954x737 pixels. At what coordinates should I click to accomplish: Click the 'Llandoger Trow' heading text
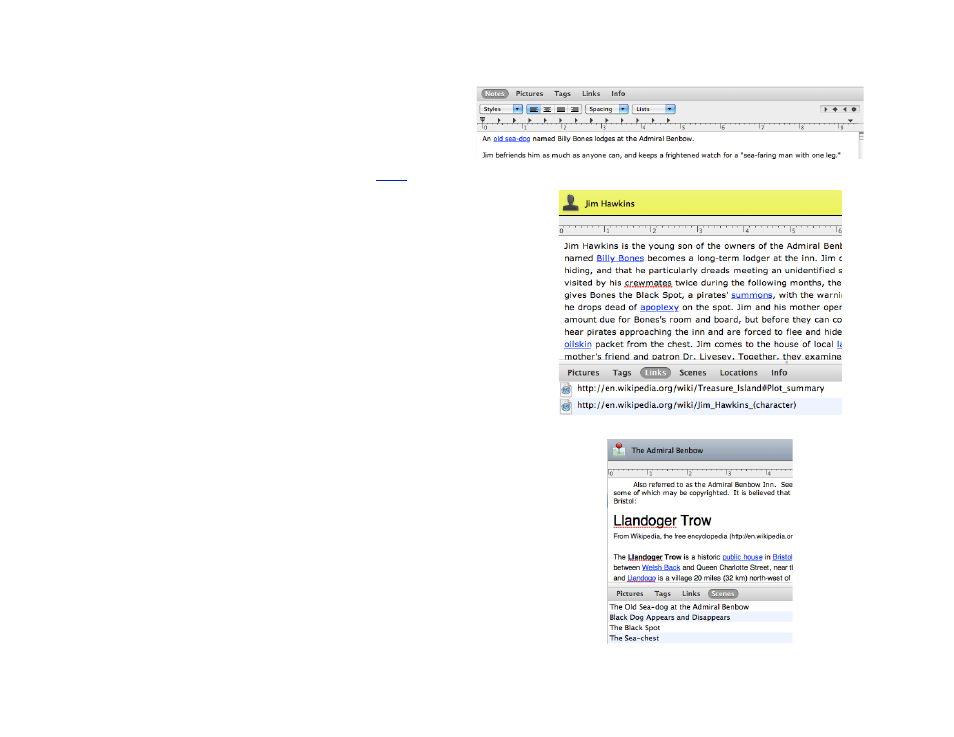662,521
